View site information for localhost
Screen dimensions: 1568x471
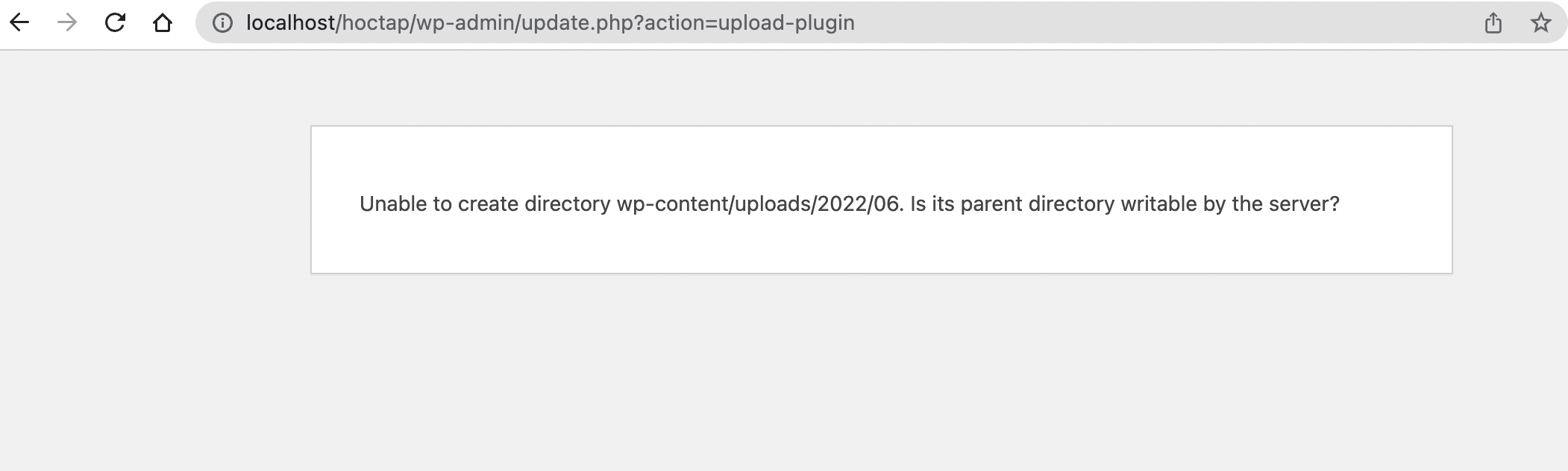coord(222,23)
